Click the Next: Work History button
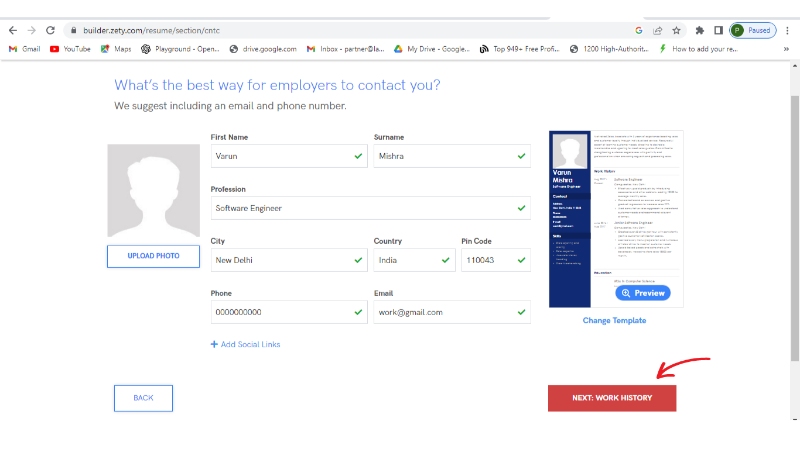The image size is (800, 449). [611, 398]
